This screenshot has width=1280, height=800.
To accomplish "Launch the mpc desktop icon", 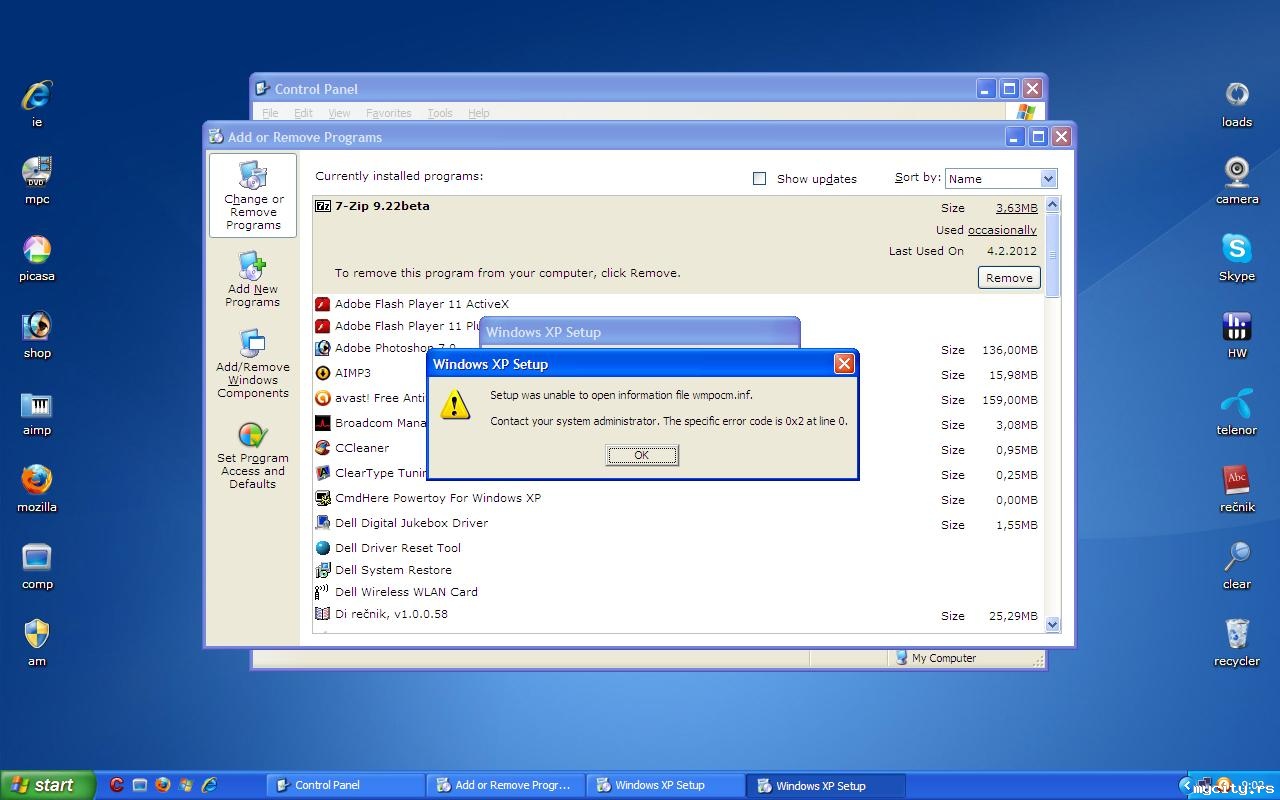I will click(37, 173).
